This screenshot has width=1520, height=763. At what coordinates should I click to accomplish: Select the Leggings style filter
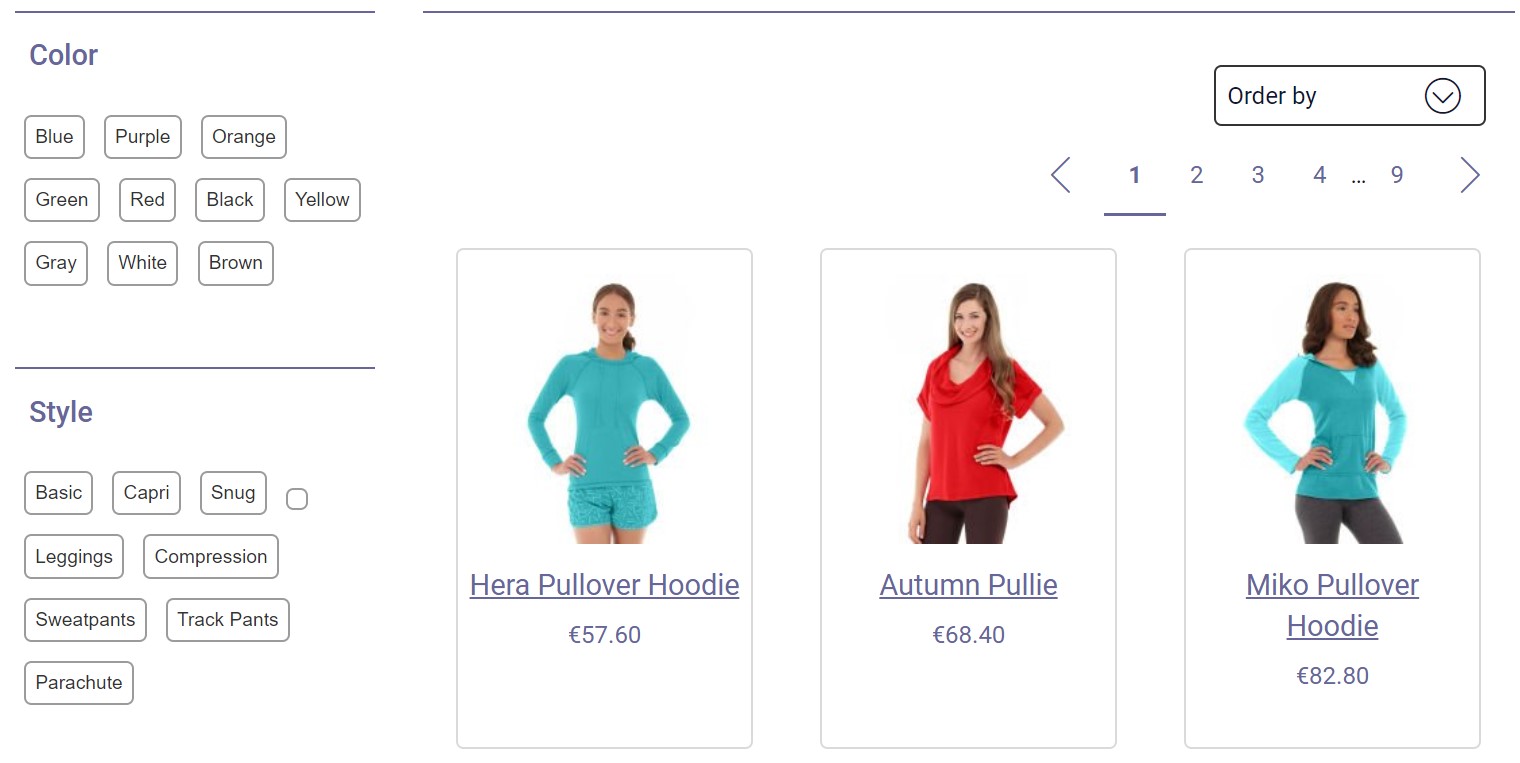click(74, 557)
